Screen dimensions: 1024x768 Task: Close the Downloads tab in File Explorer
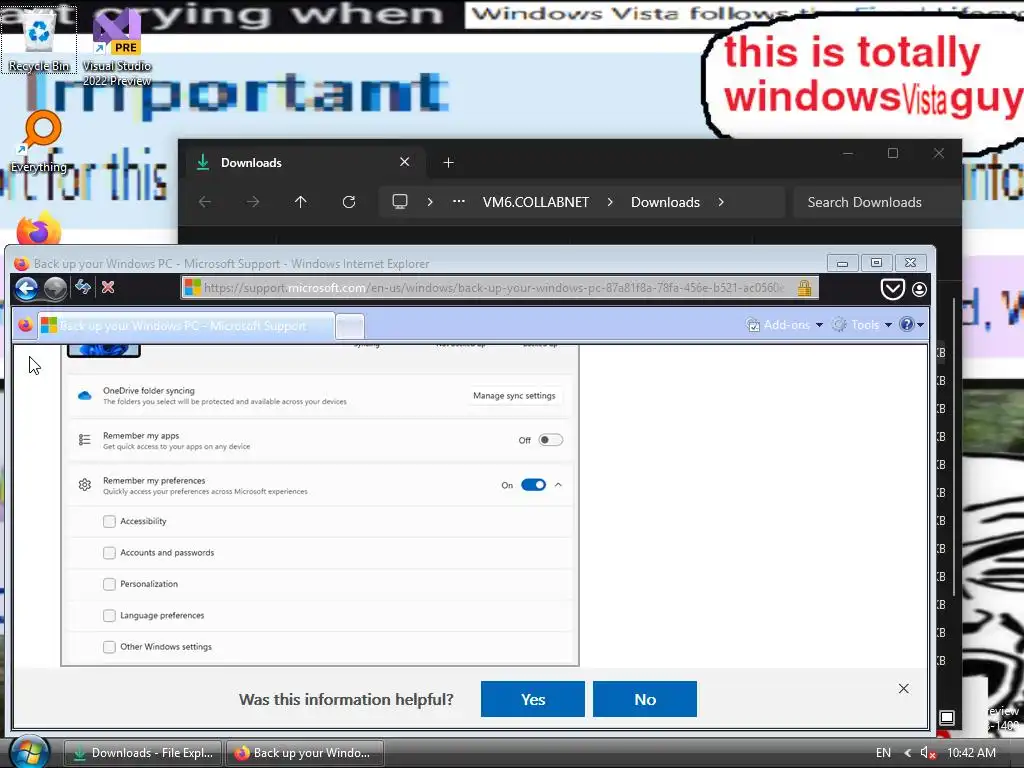point(405,162)
